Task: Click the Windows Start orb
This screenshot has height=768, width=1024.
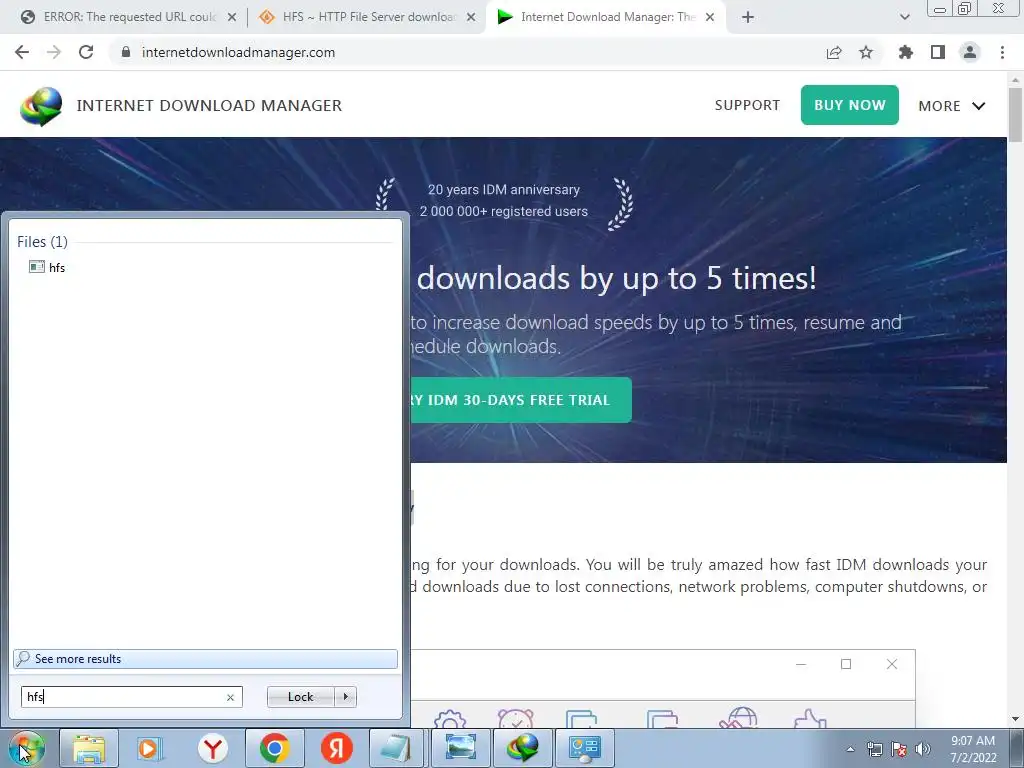Action: click(x=26, y=748)
